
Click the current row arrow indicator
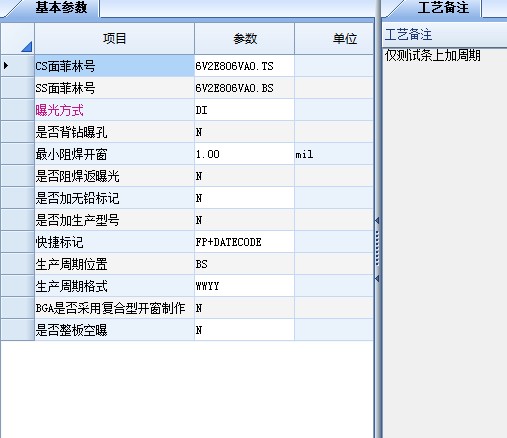click(6, 65)
